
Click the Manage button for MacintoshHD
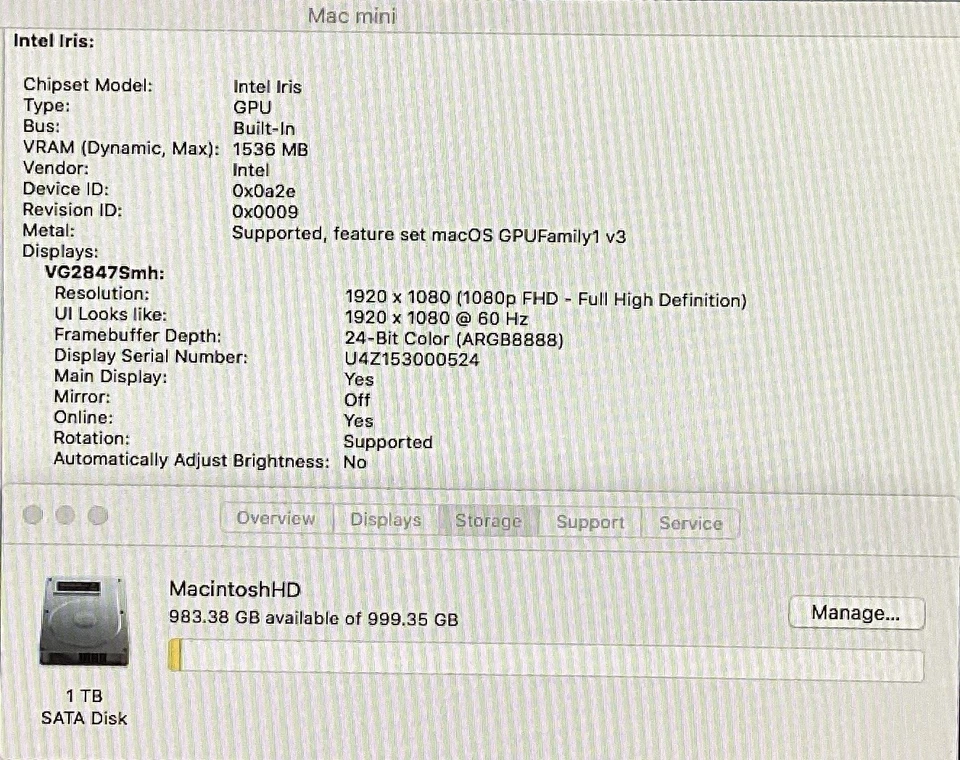[x=856, y=613]
